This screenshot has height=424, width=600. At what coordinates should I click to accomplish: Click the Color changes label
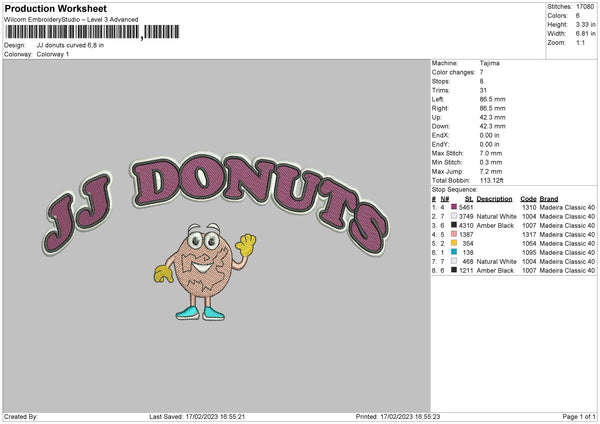click(453, 72)
